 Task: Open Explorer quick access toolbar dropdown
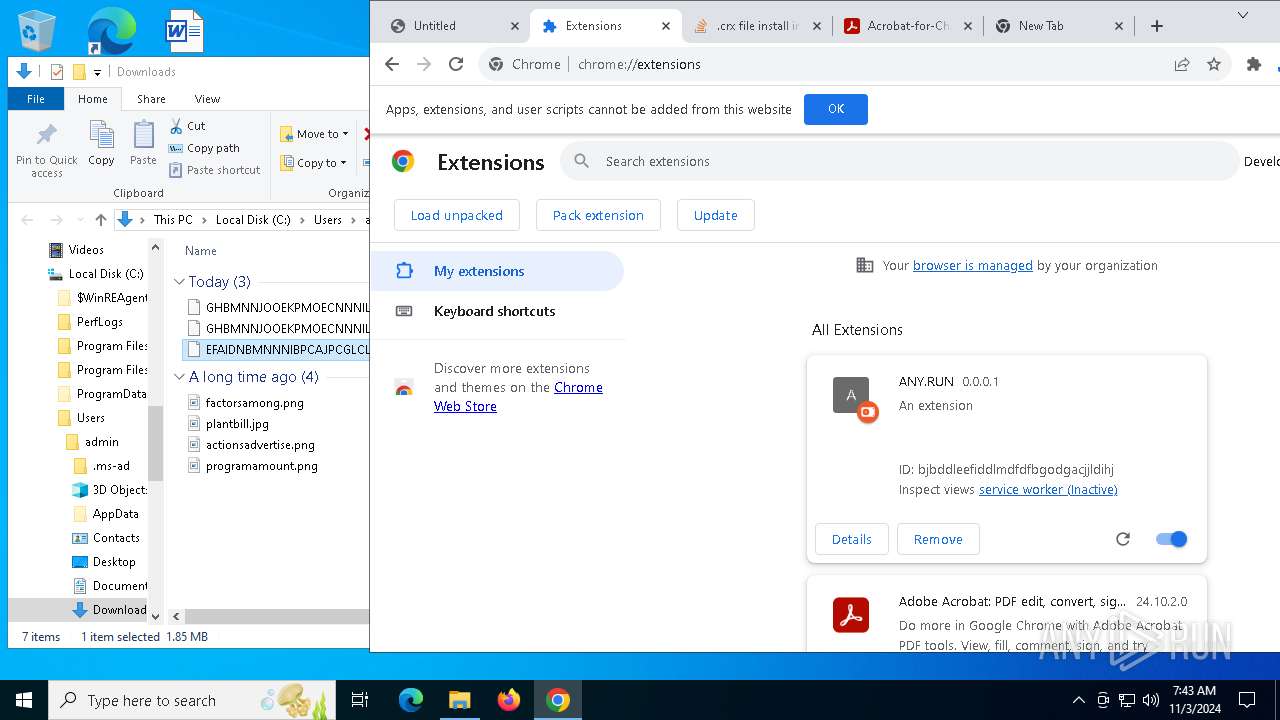97,72
